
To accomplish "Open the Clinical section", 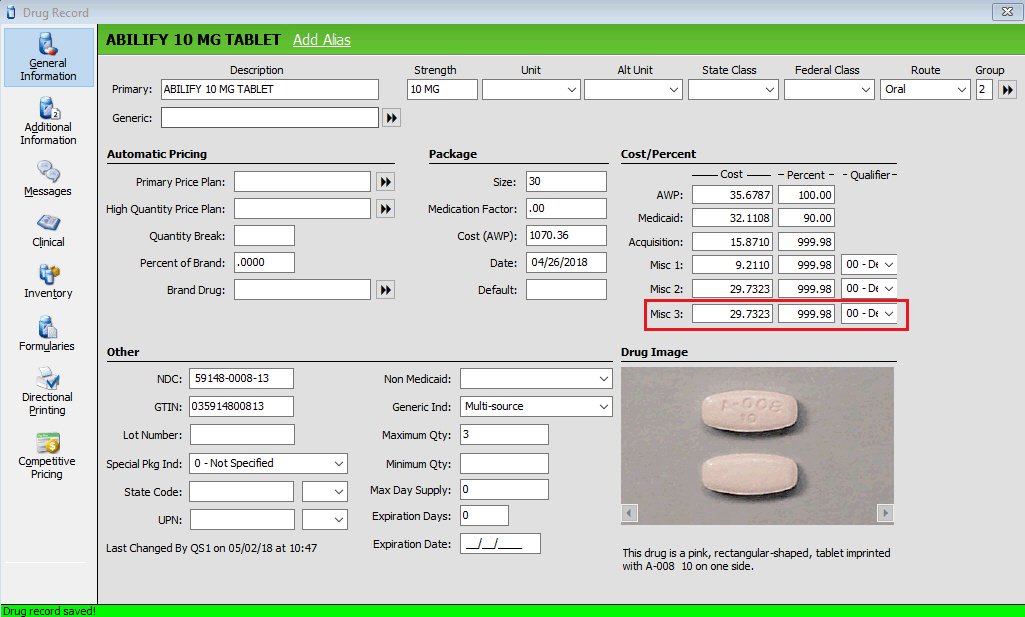I will [x=48, y=230].
